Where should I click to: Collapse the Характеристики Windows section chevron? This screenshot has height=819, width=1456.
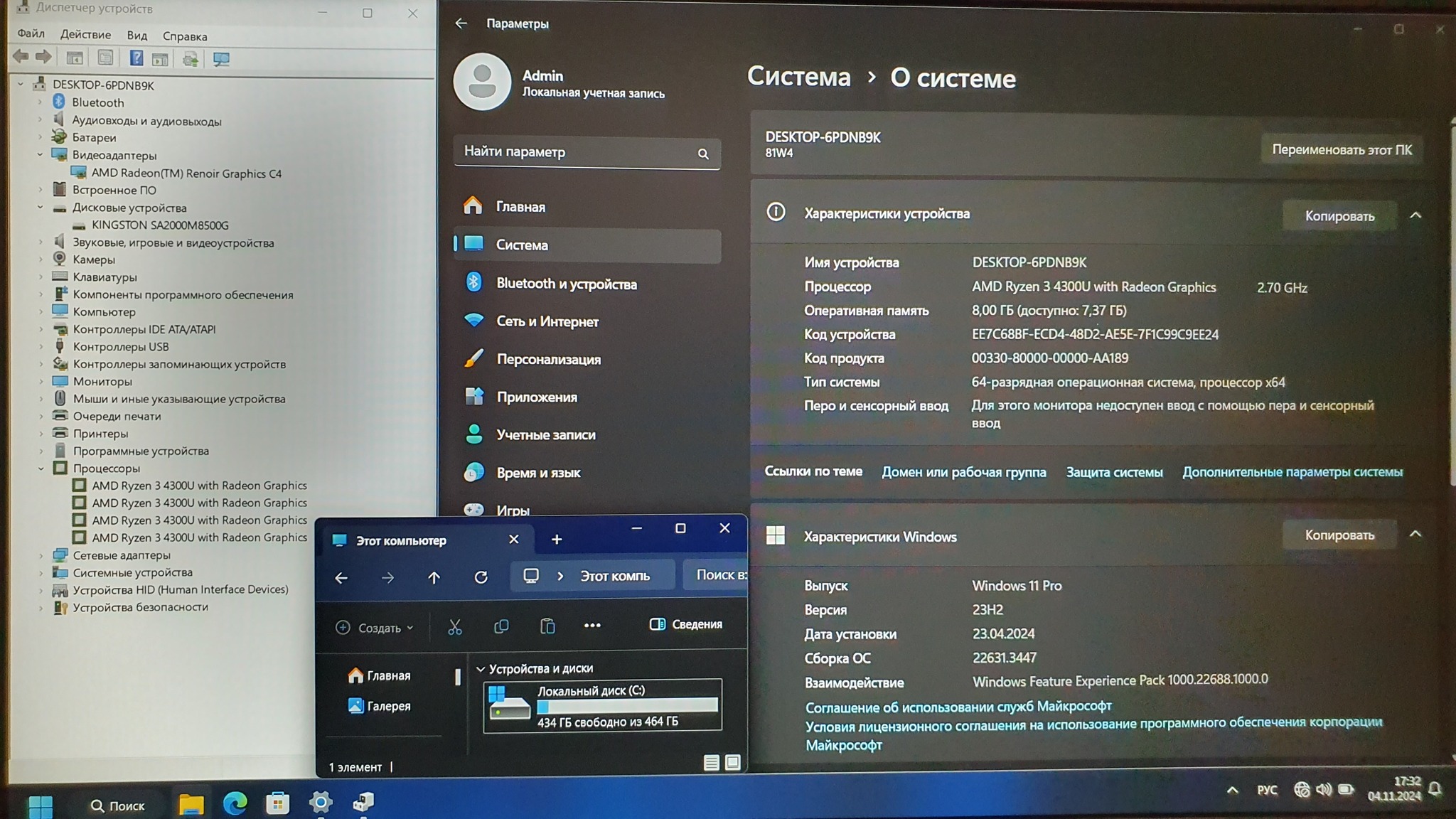[x=1415, y=535]
